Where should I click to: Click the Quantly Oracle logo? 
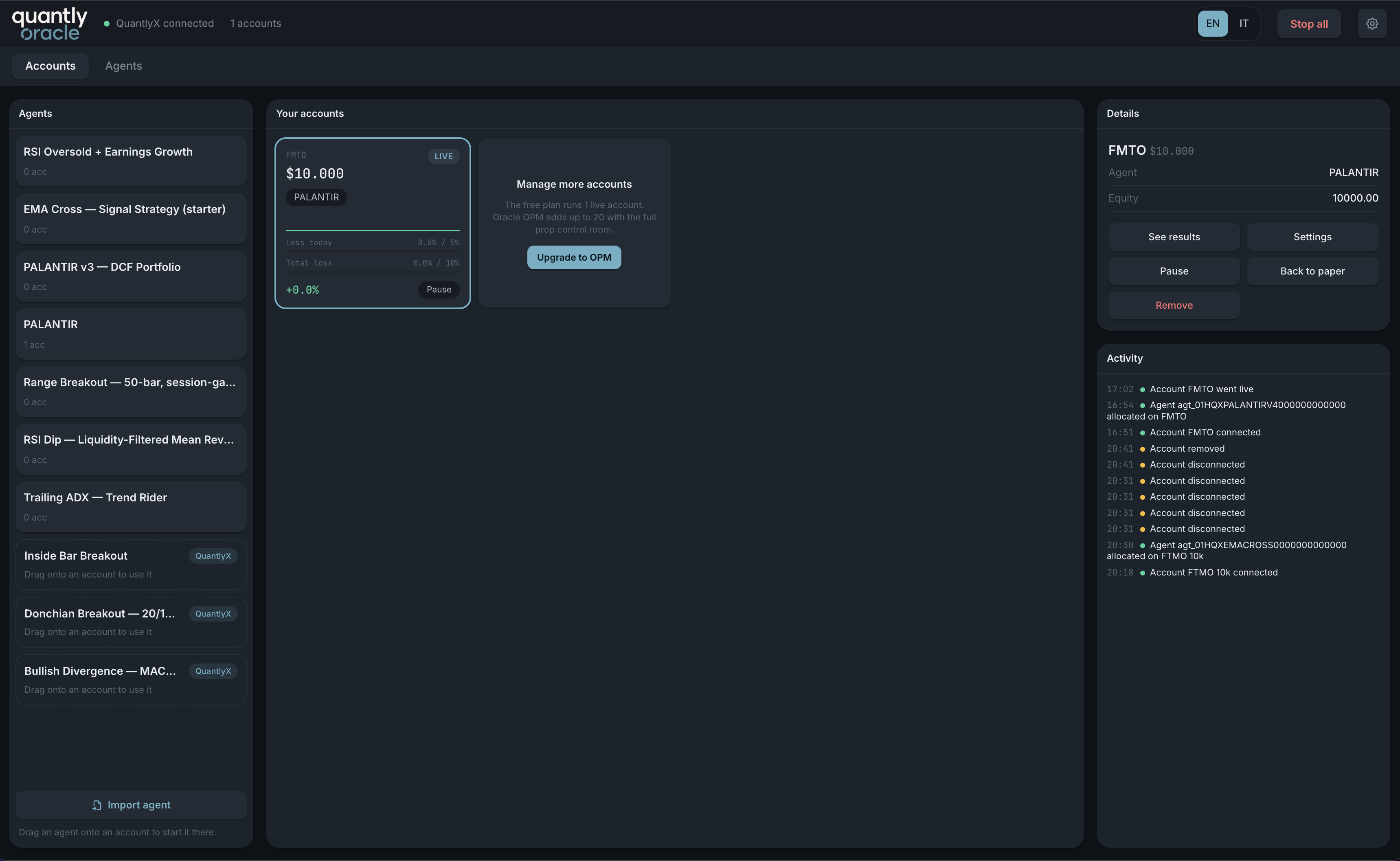[x=50, y=24]
